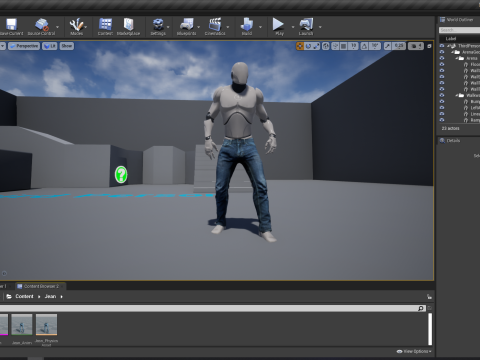
Task: Click the content browser search field
Action: pos(212,308)
